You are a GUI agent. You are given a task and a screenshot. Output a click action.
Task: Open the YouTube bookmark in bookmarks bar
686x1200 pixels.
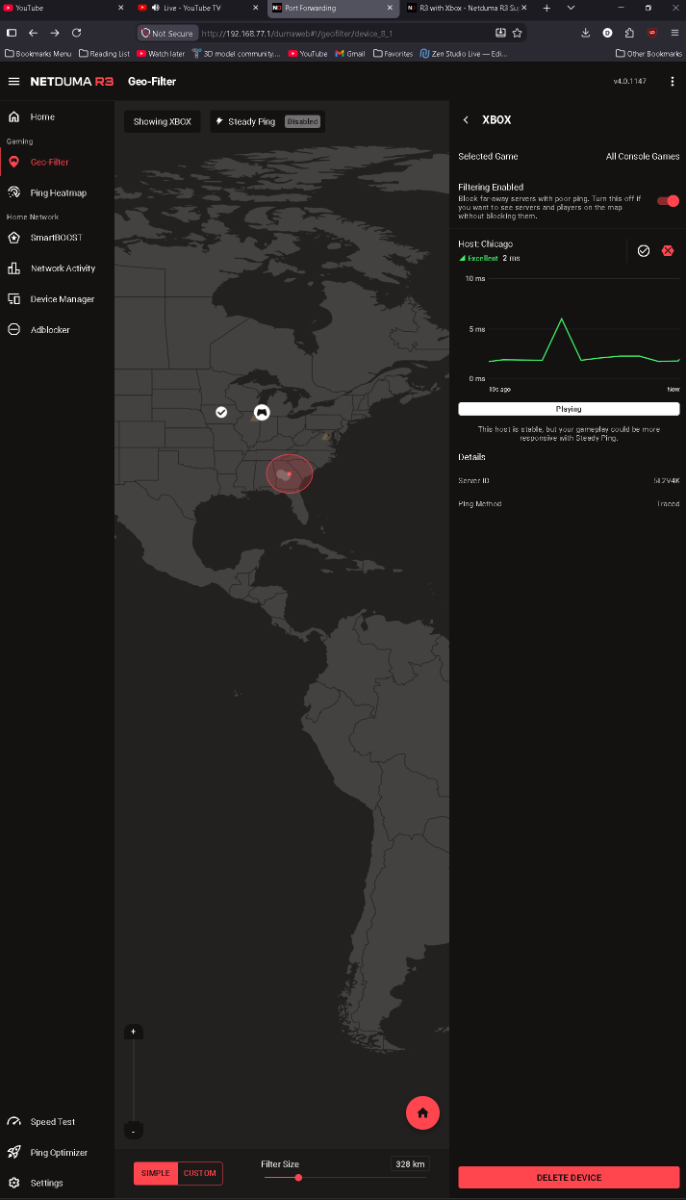click(x=308, y=54)
